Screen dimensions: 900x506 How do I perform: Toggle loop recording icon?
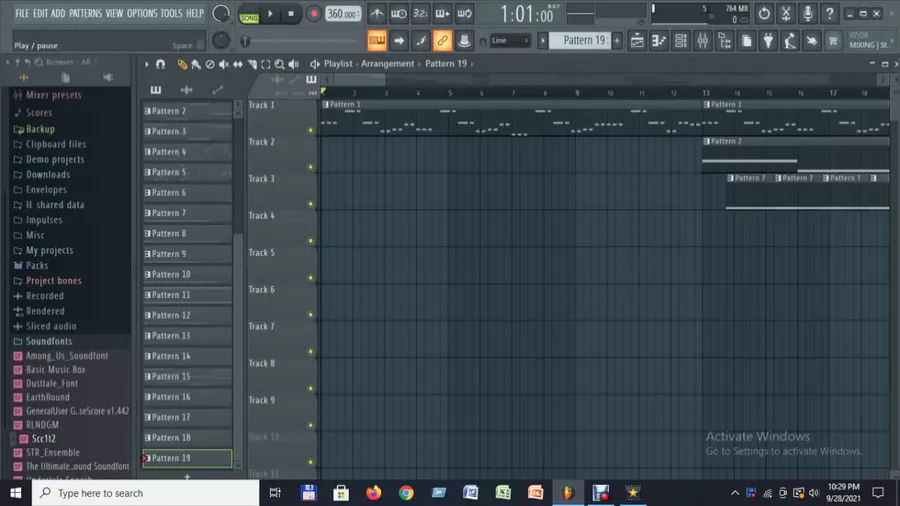pyautogui.click(x=464, y=13)
